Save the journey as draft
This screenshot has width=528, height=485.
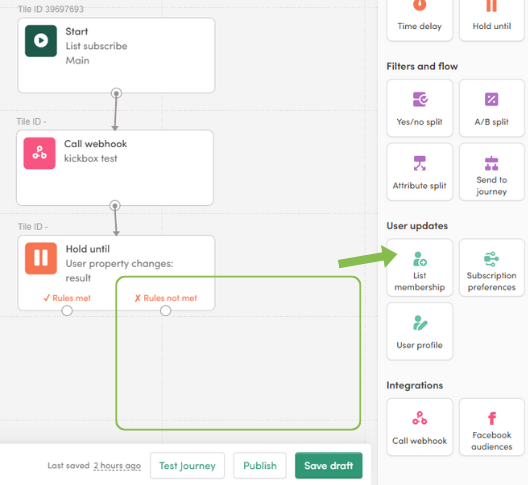pyautogui.click(x=329, y=465)
